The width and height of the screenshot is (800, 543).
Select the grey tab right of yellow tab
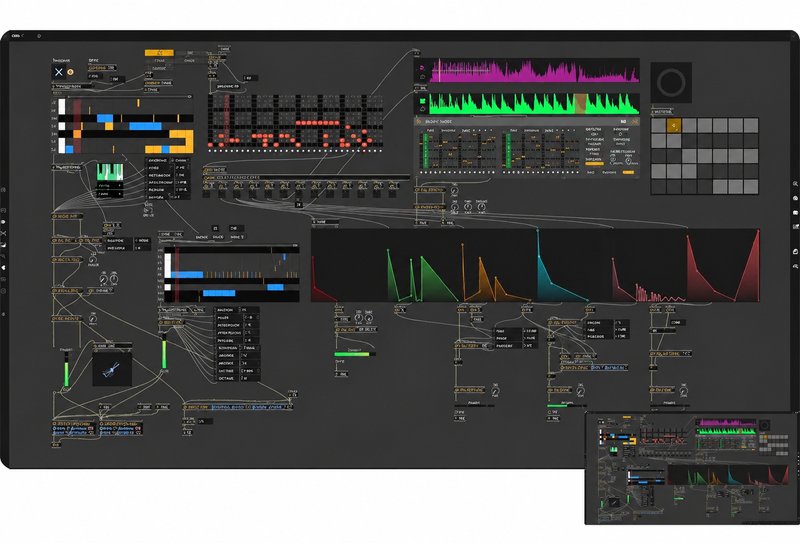190,53
